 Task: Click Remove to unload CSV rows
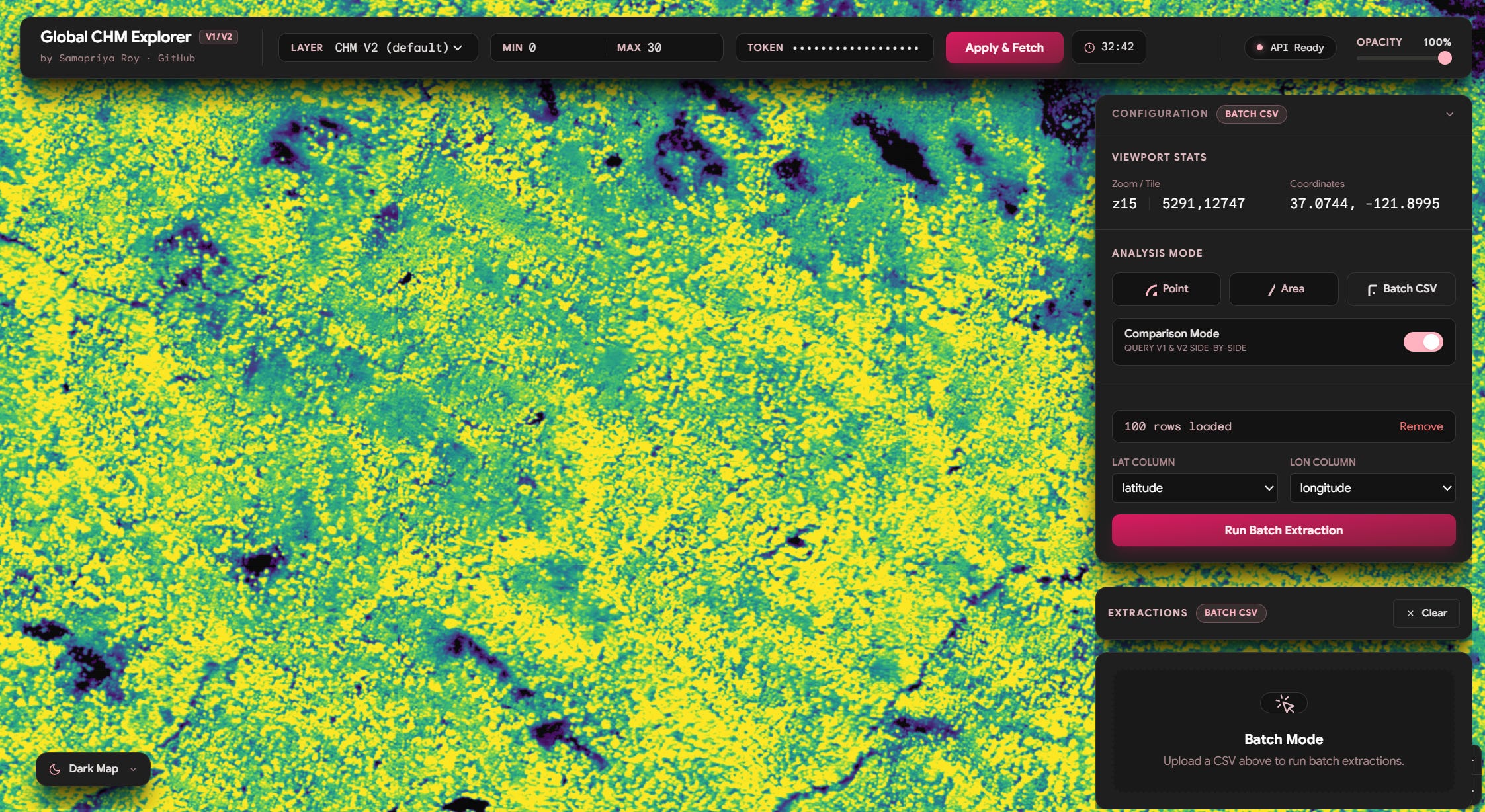click(x=1421, y=426)
